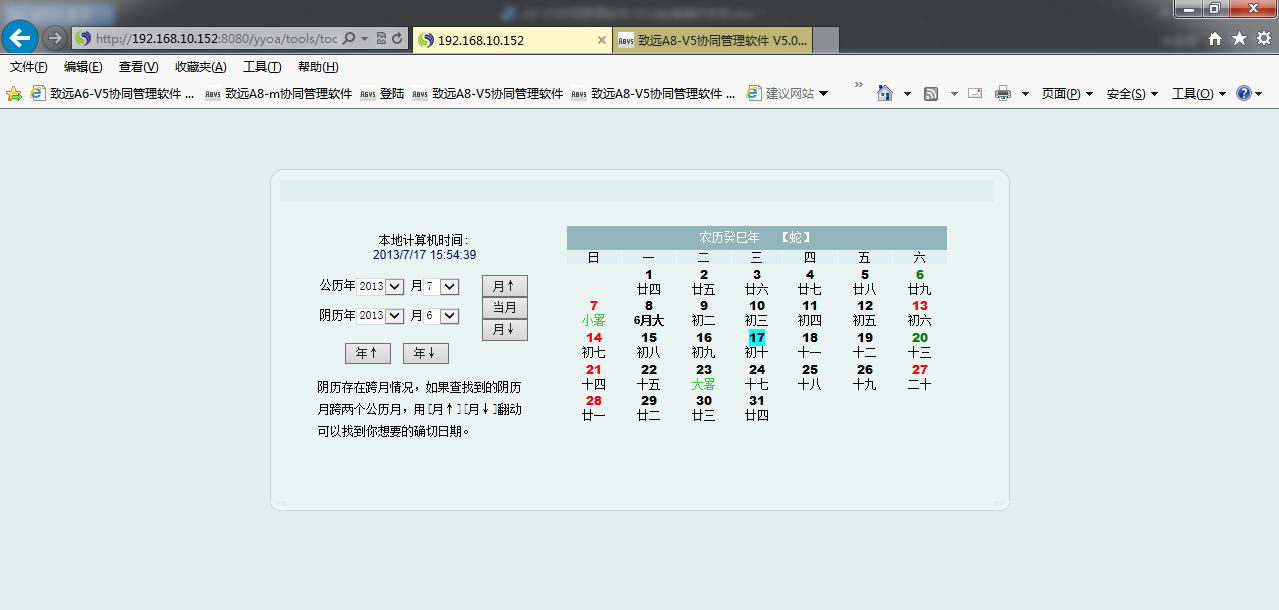The image size is (1279, 610).
Task: Open the 收藏夹(A) menu
Action: pos(200,67)
